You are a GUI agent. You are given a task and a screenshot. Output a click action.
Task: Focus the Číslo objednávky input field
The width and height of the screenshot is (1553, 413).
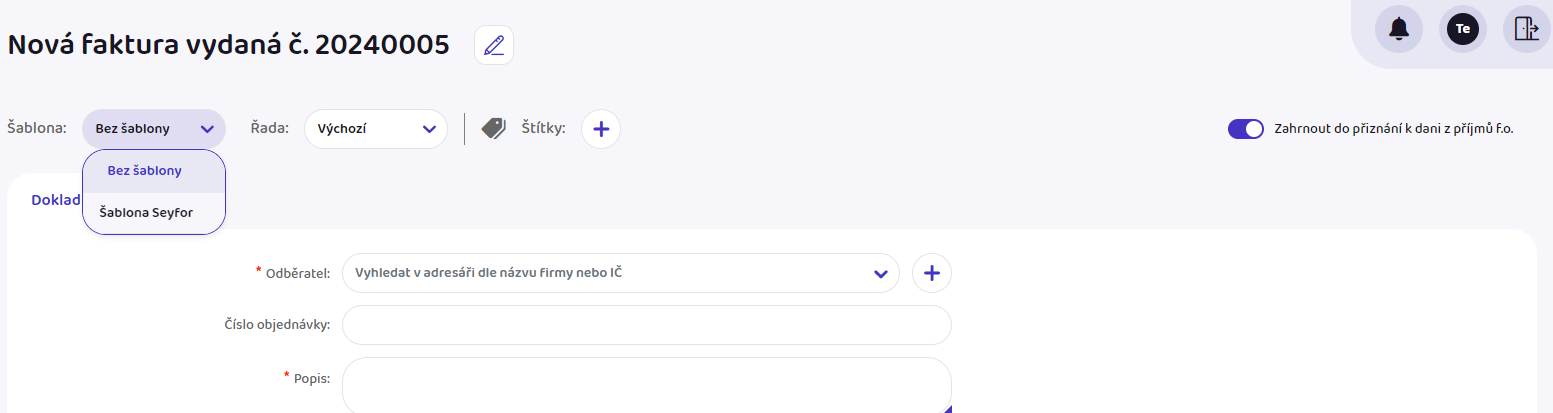pos(647,325)
